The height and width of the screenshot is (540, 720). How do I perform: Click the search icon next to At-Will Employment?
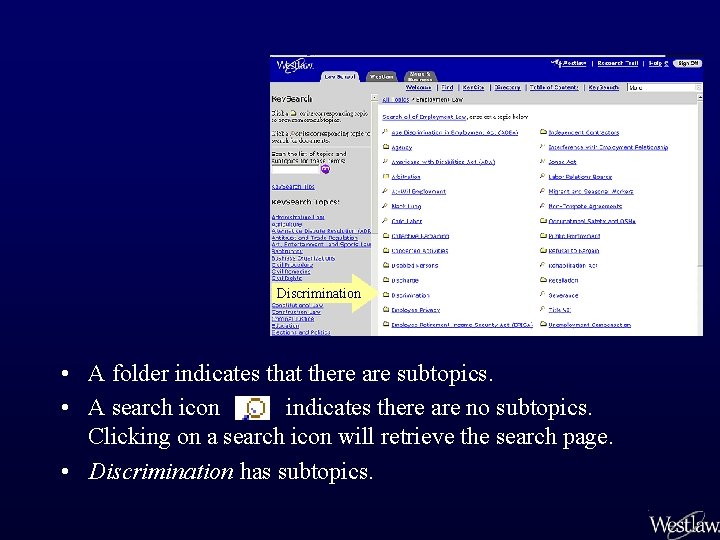click(x=385, y=191)
